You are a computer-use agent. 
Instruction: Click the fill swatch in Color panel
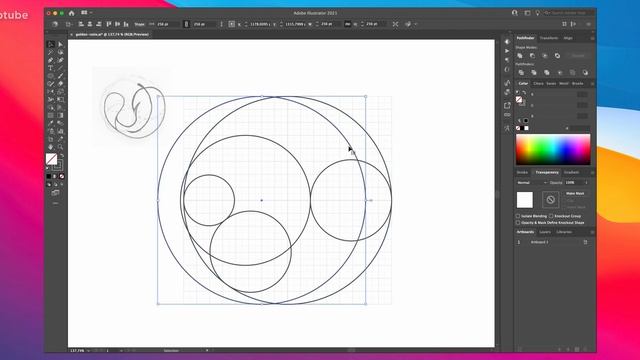click(519, 99)
